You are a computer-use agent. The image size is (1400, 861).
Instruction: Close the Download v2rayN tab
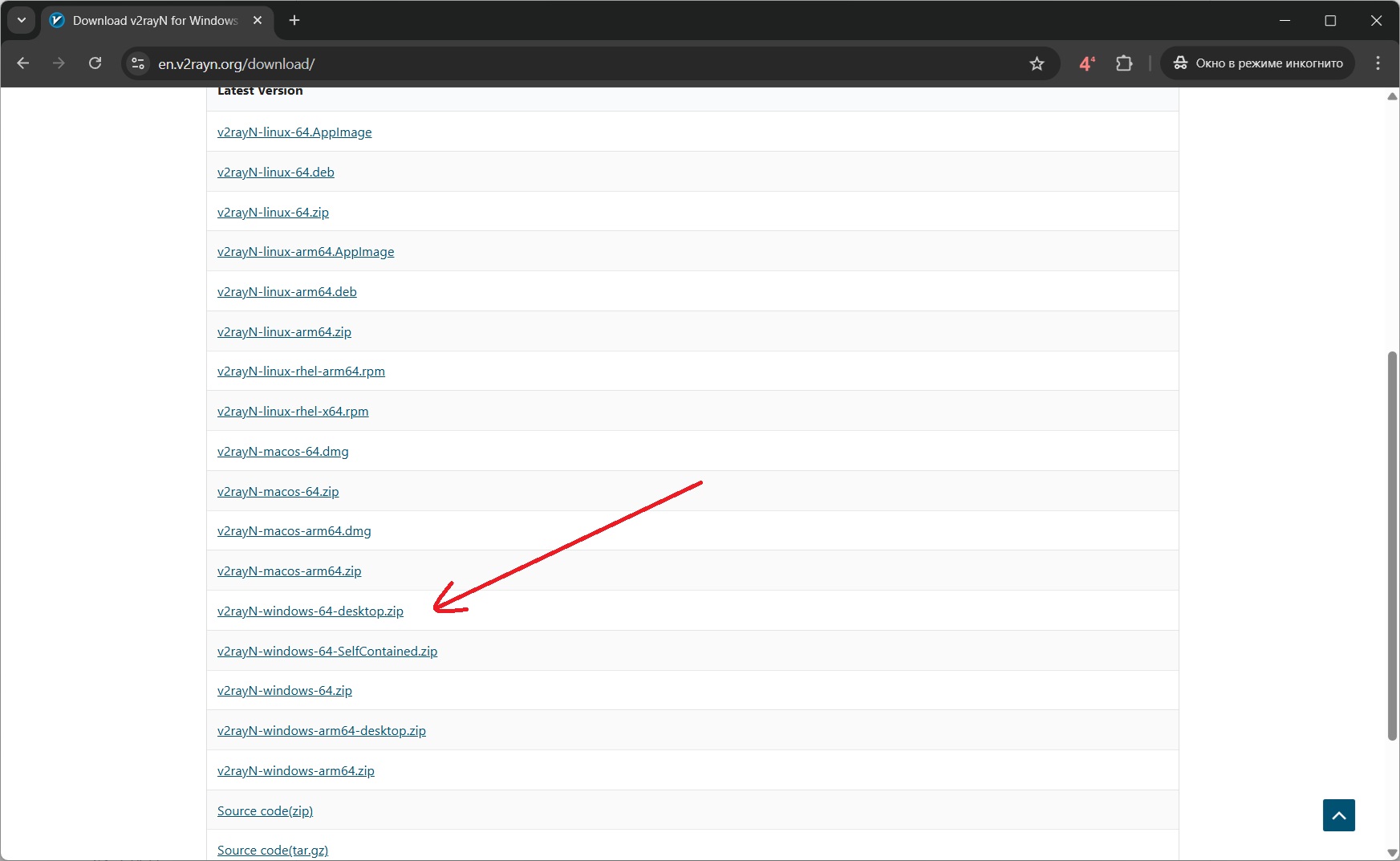[258, 21]
